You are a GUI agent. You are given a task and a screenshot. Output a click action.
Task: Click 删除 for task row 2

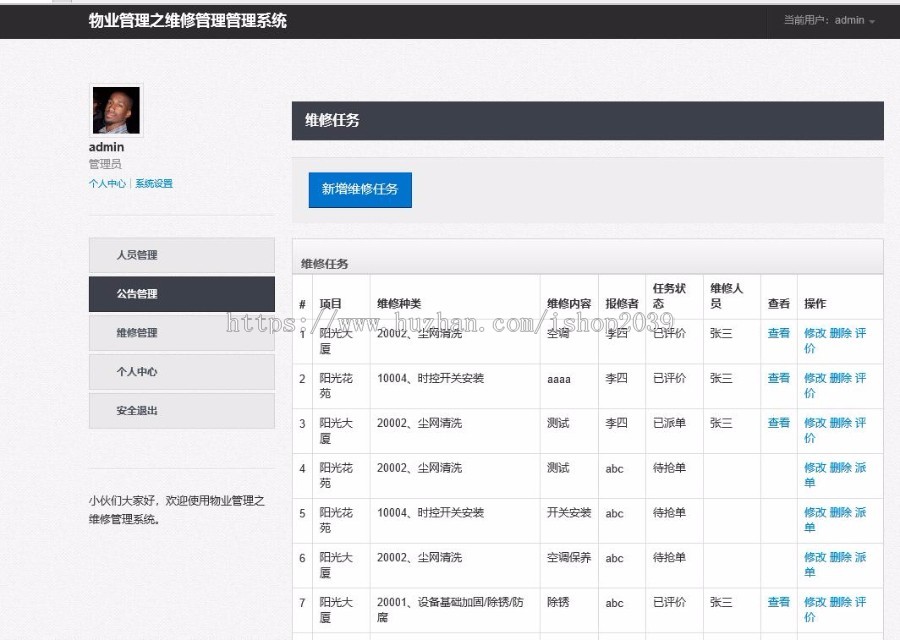840,378
